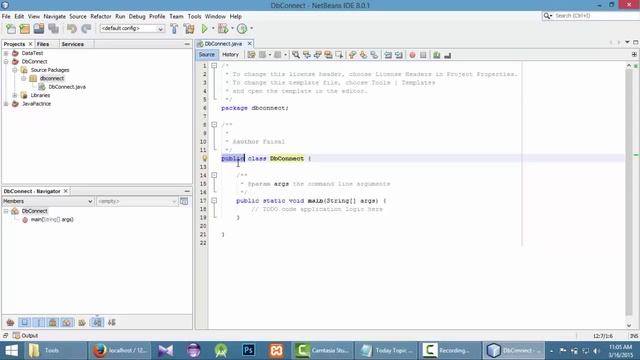Click the New Project toolbar icon
This screenshot has width=640, height=360.
pos(24,29)
